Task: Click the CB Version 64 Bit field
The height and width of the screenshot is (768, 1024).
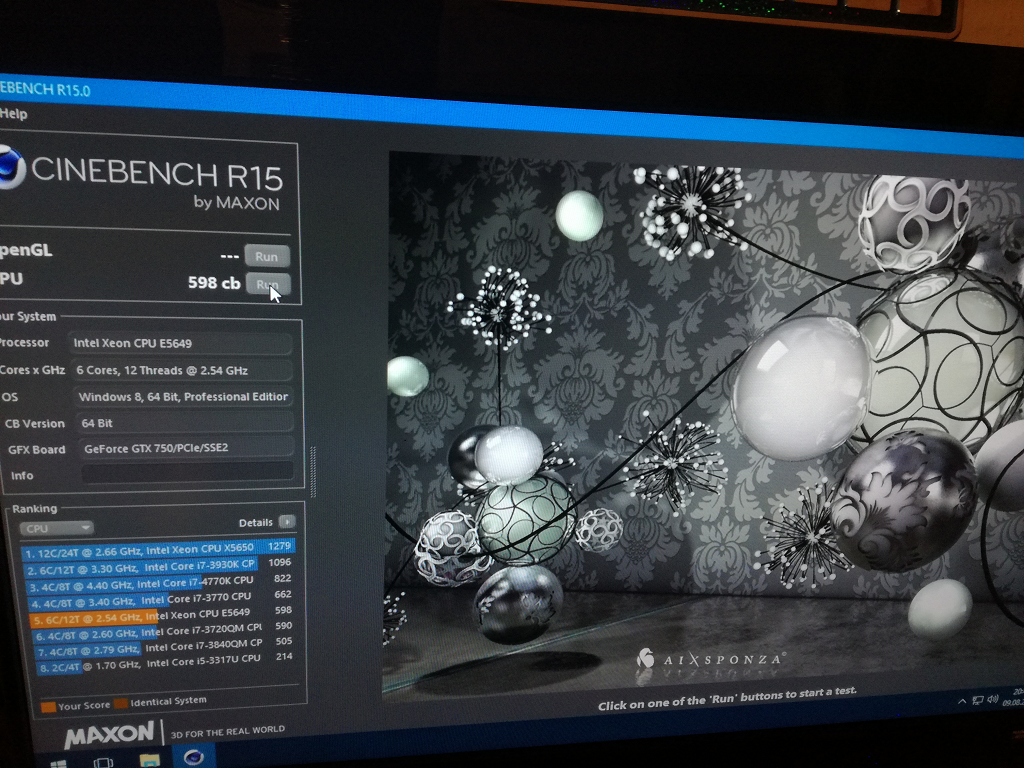Action: coord(184,423)
